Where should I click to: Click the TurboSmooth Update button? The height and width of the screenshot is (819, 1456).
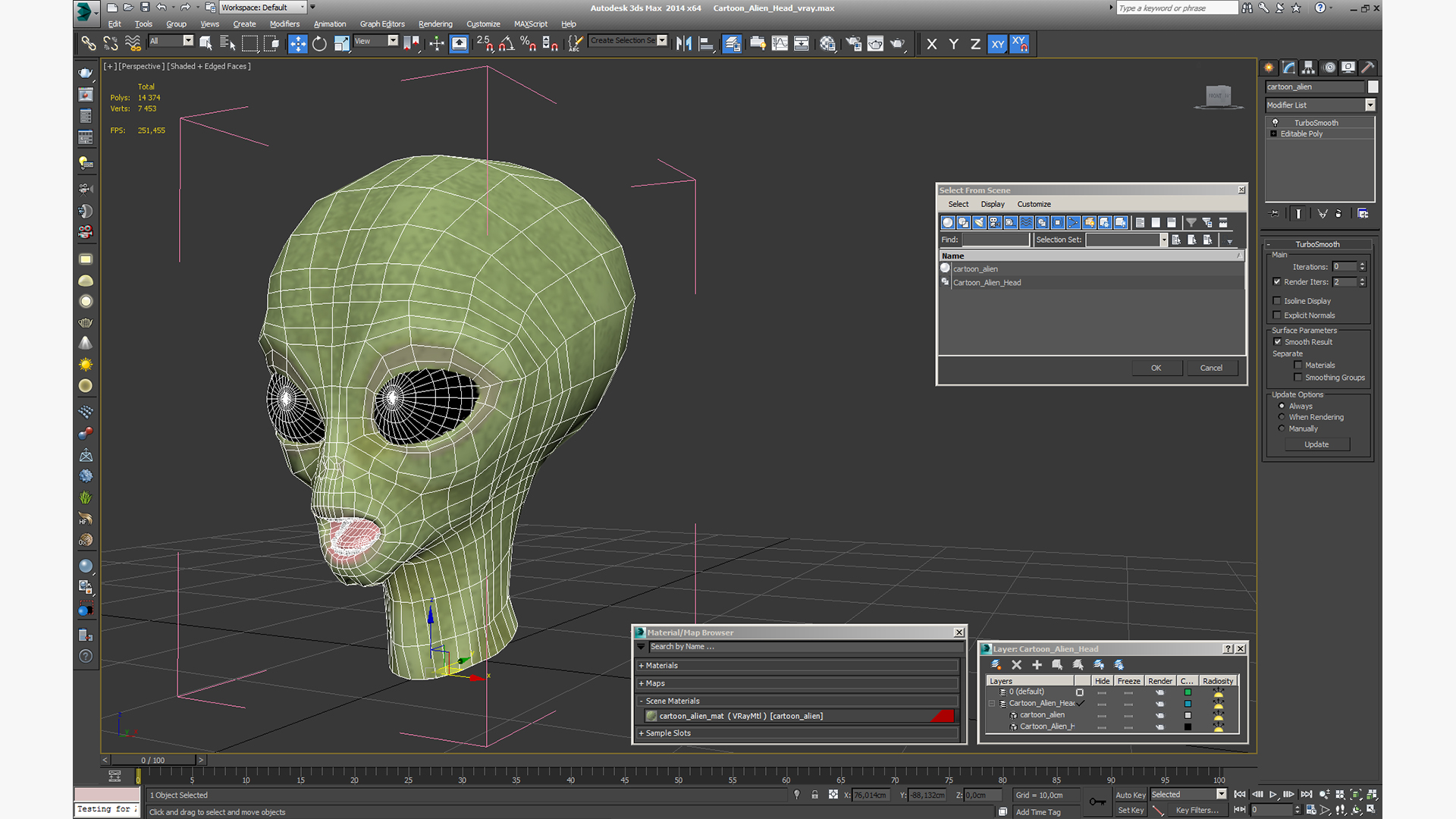click(x=1316, y=444)
